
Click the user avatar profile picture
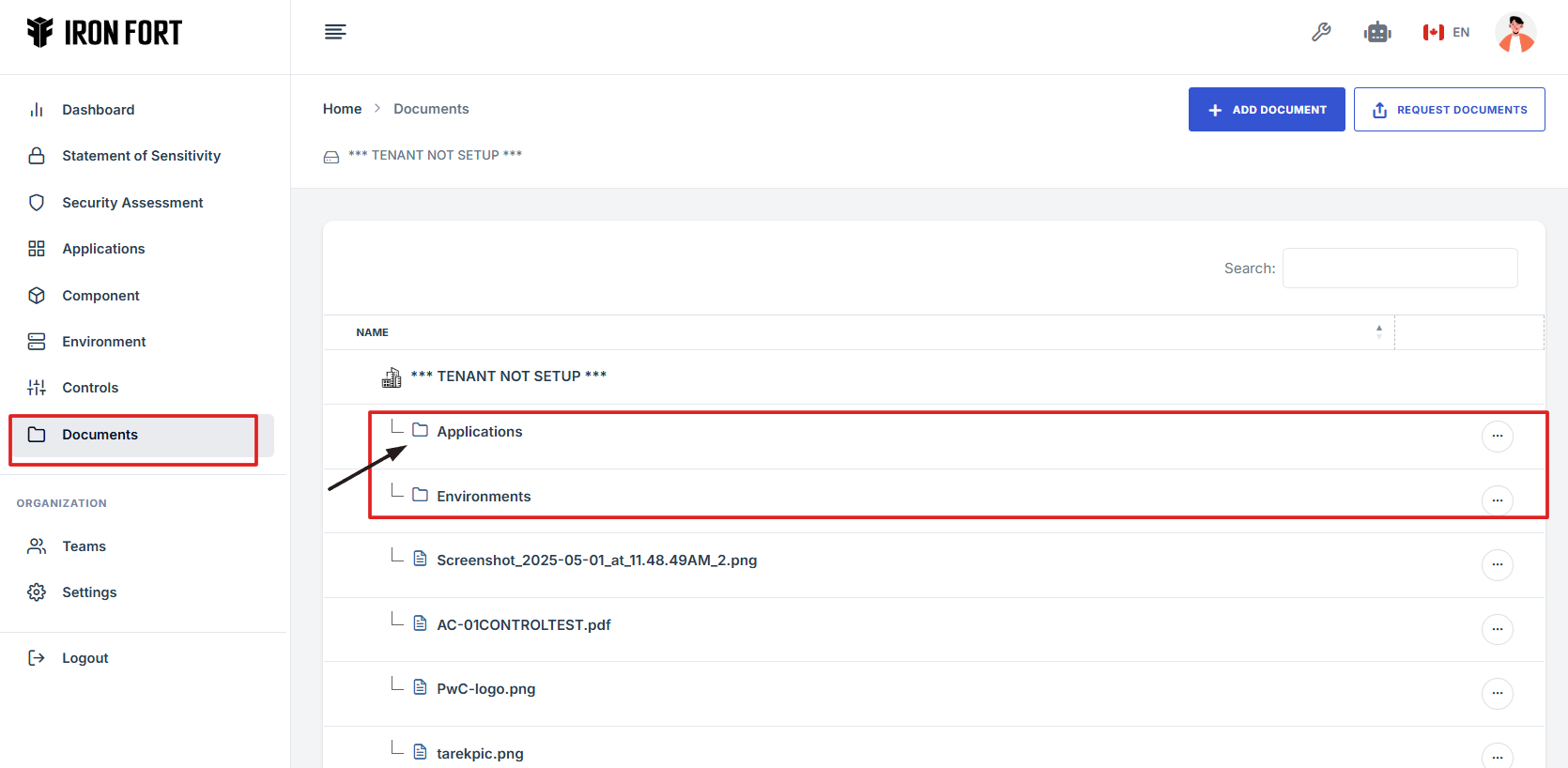[x=1515, y=33]
